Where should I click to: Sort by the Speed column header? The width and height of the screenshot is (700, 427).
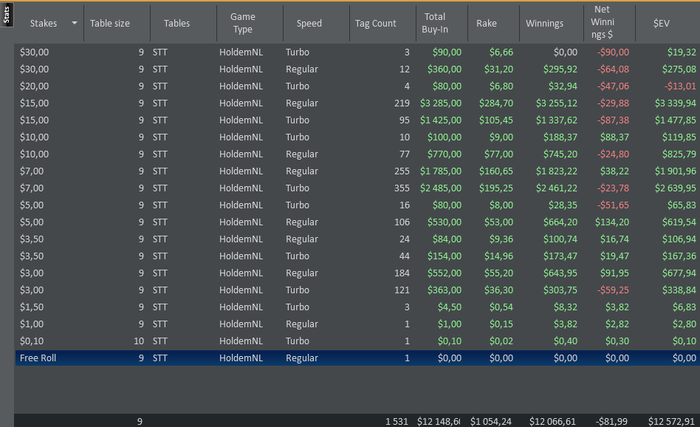point(309,23)
